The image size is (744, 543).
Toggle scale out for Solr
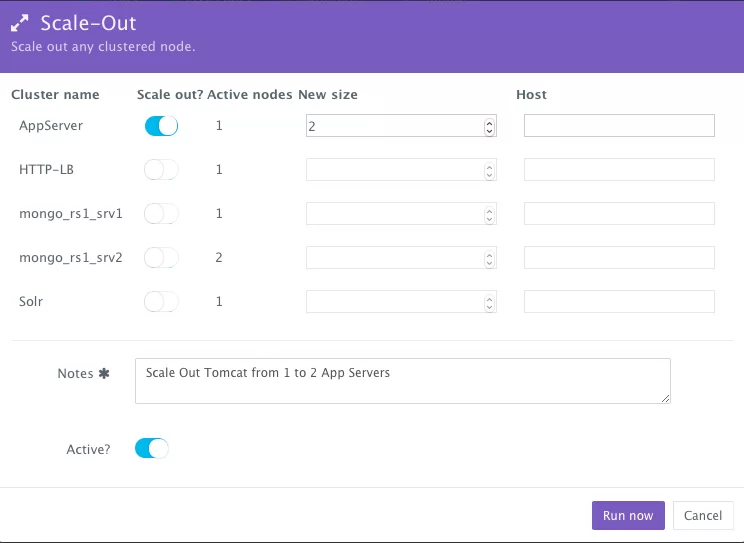click(161, 301)
